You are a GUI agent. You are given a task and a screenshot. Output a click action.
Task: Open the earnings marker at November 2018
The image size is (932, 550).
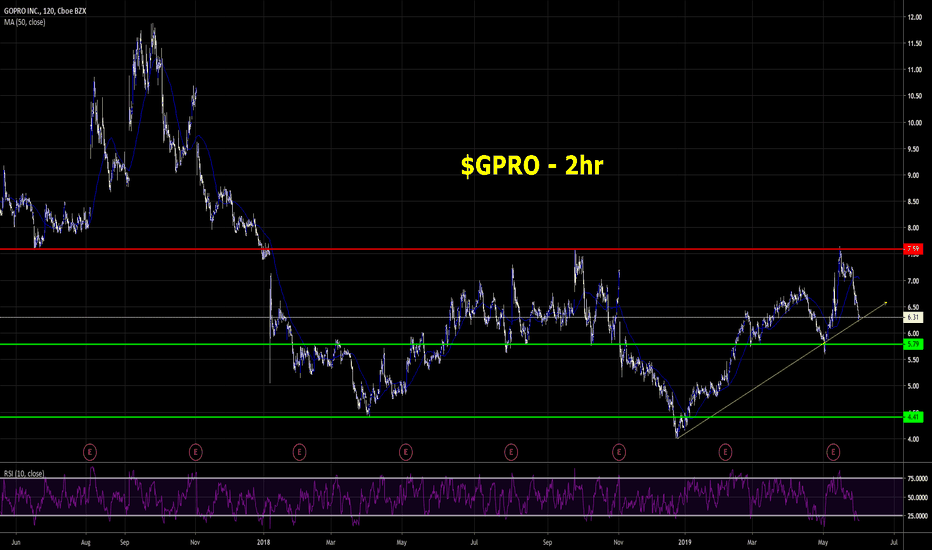pos(619,452)
